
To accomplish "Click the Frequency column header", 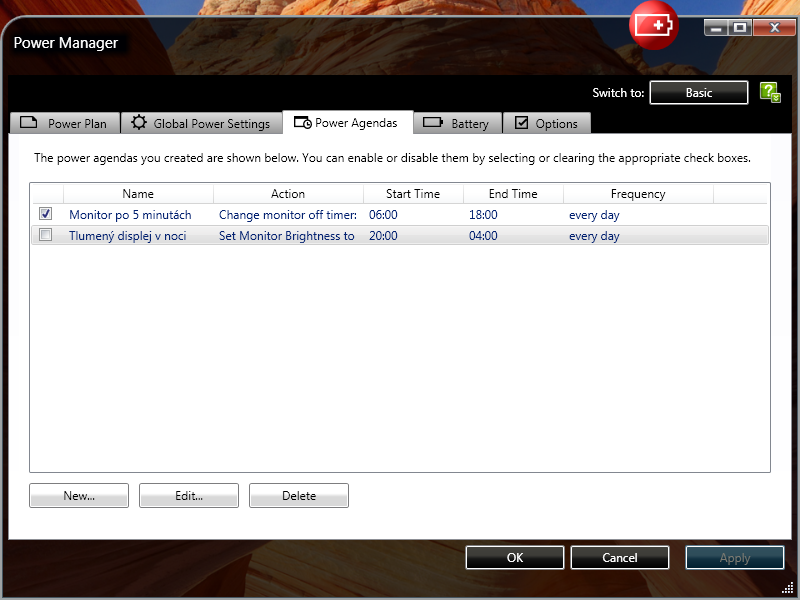I will [x=637, y=194].
